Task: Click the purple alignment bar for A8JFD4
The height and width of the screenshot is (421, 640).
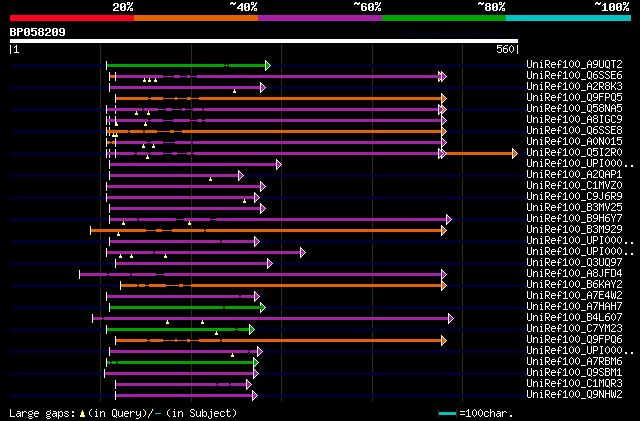Action: [260, 274]
